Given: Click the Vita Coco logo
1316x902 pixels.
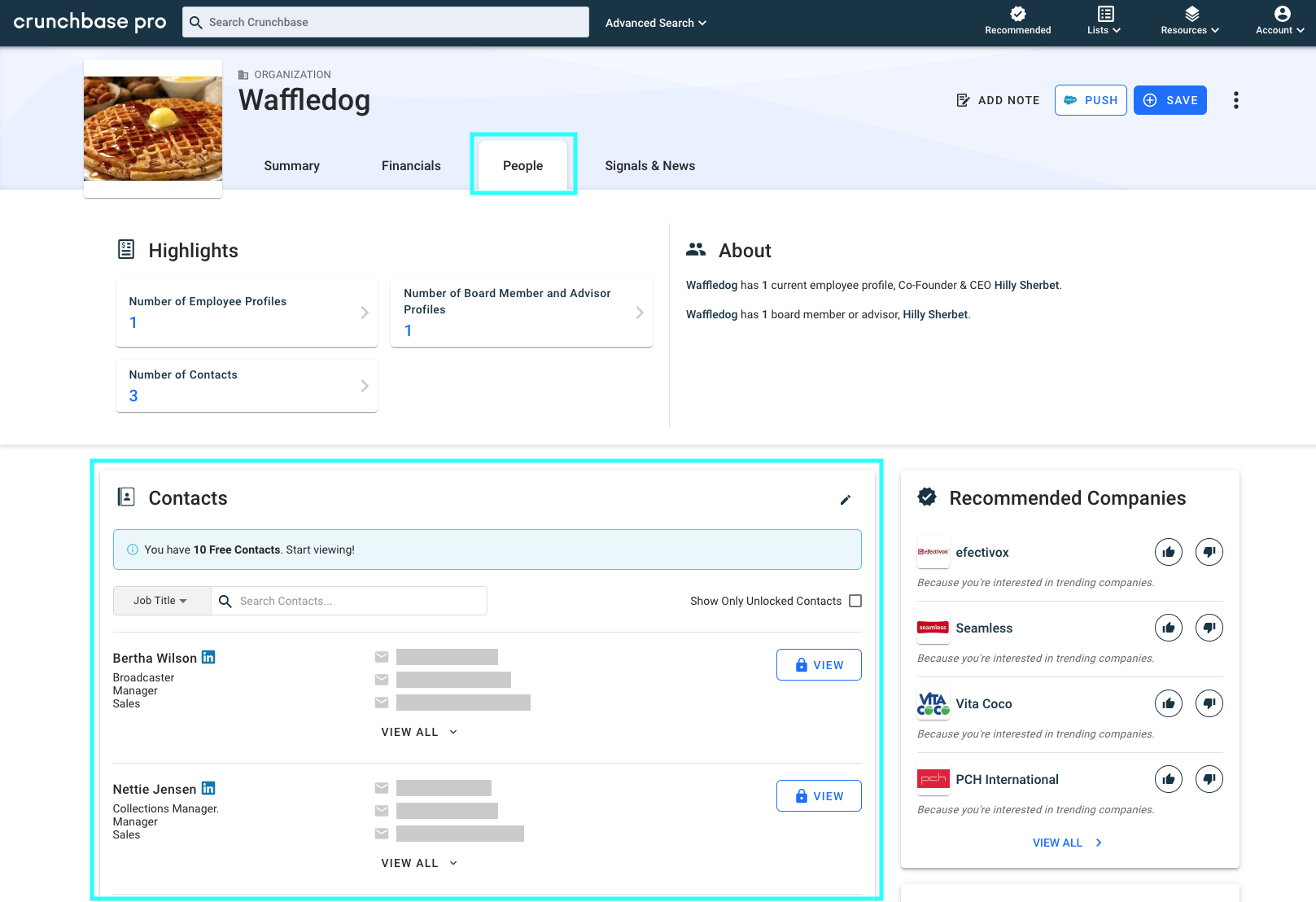Looking at the screenshot, I should [x=933, y=703].
